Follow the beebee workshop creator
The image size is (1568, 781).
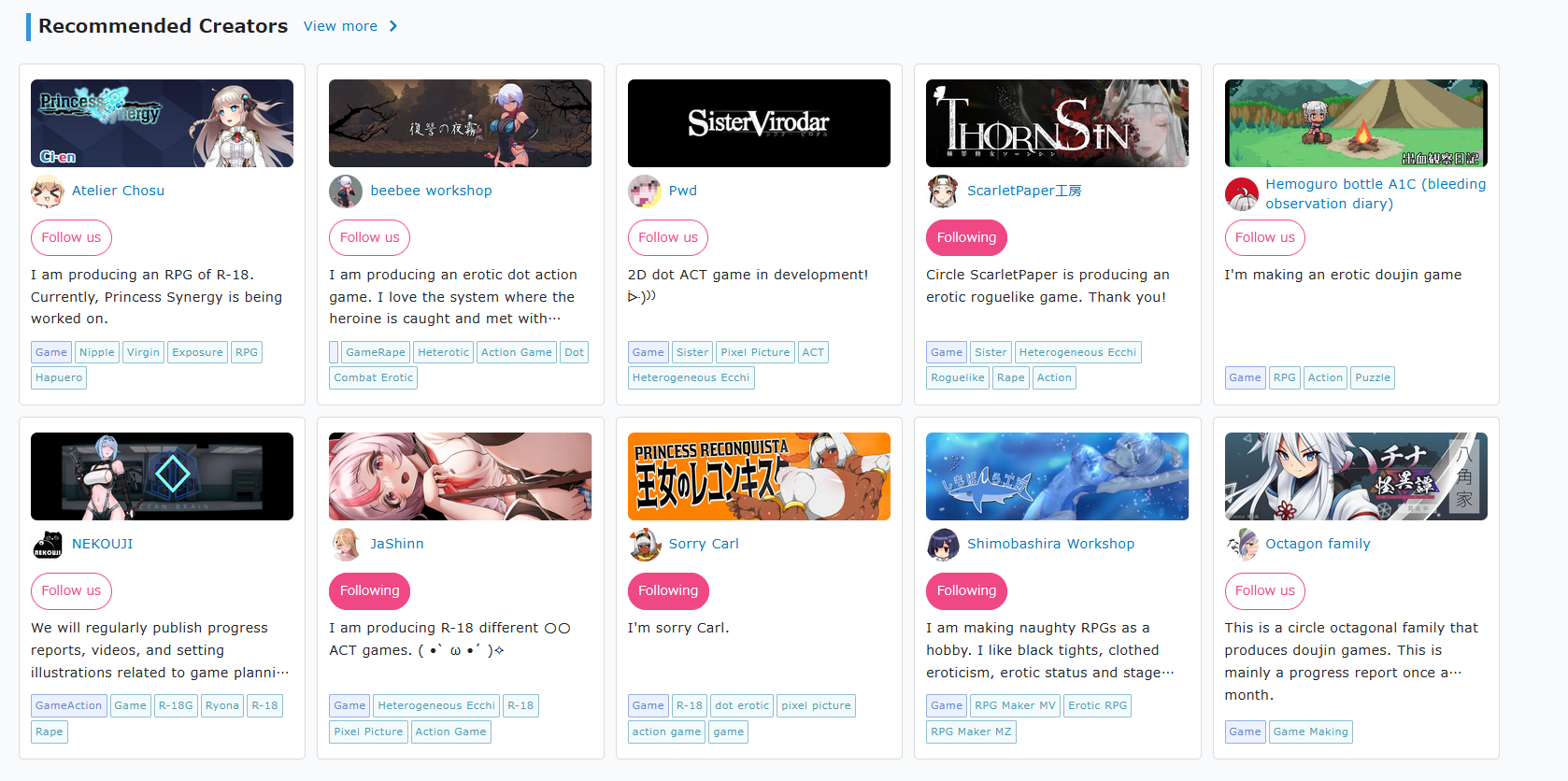pos(369,237)
